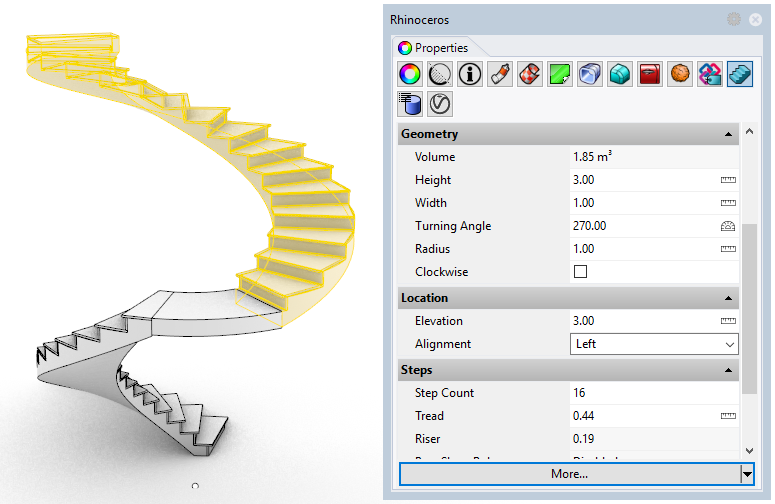Pick the Turning Angle using protractor icon

tap(728, 226)
